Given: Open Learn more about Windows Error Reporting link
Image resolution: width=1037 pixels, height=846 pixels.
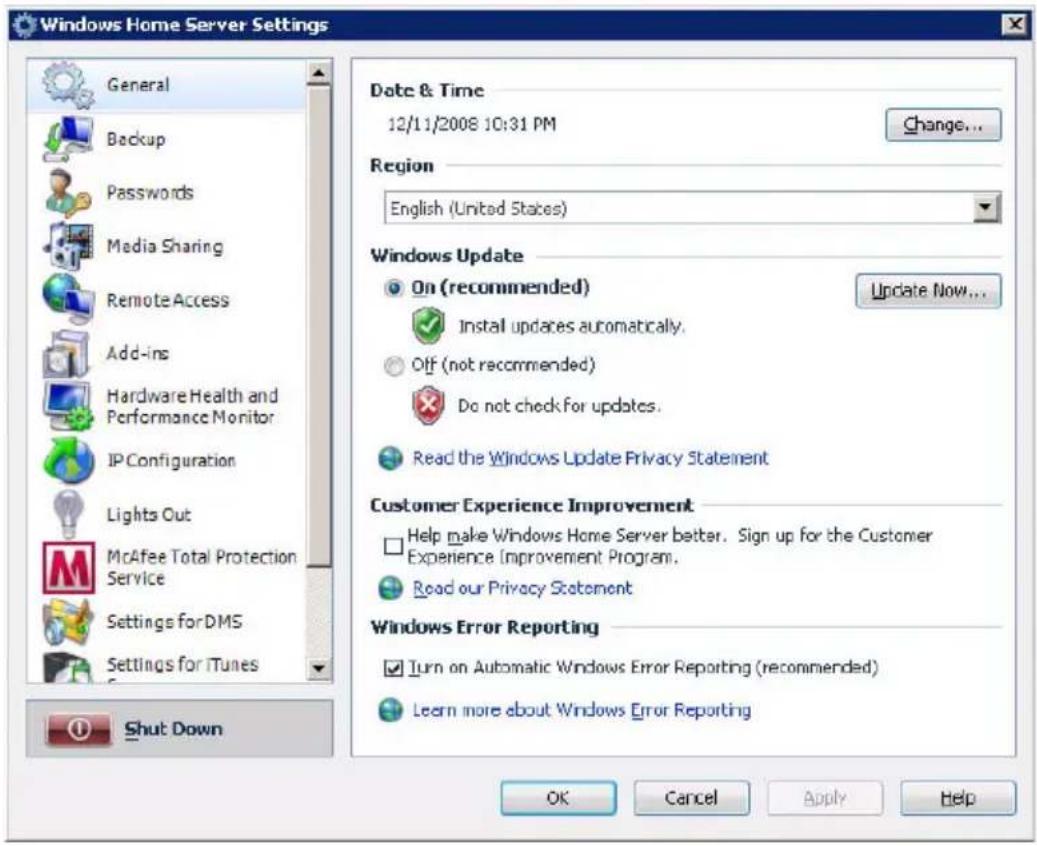Looking at the screenshot, I should click(581, 710).
